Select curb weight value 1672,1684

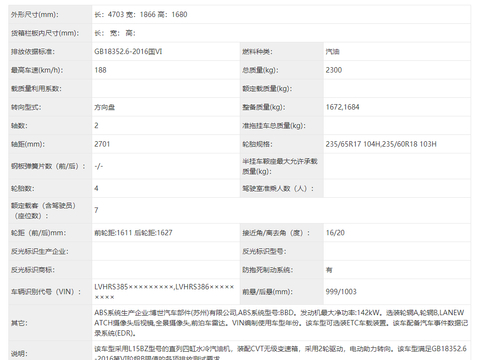(343, 107)
